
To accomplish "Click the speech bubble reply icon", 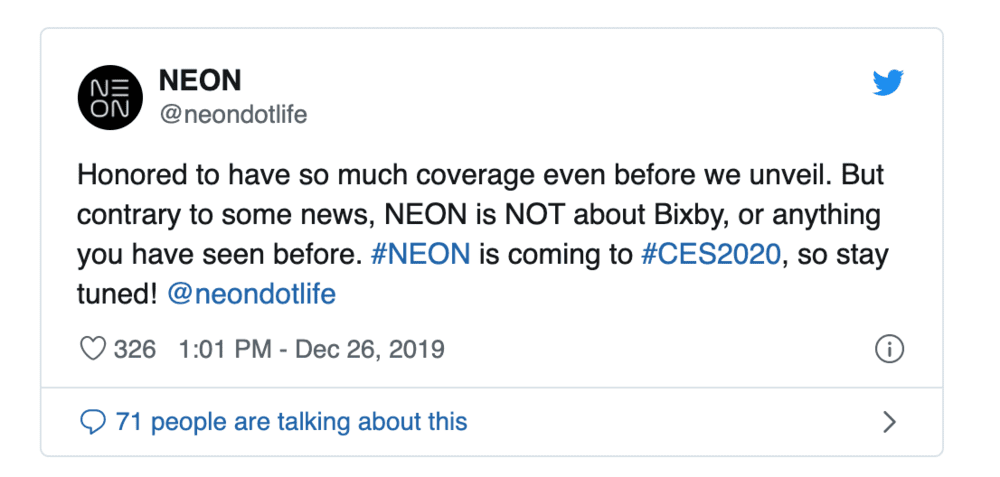I will click(93, 422).
